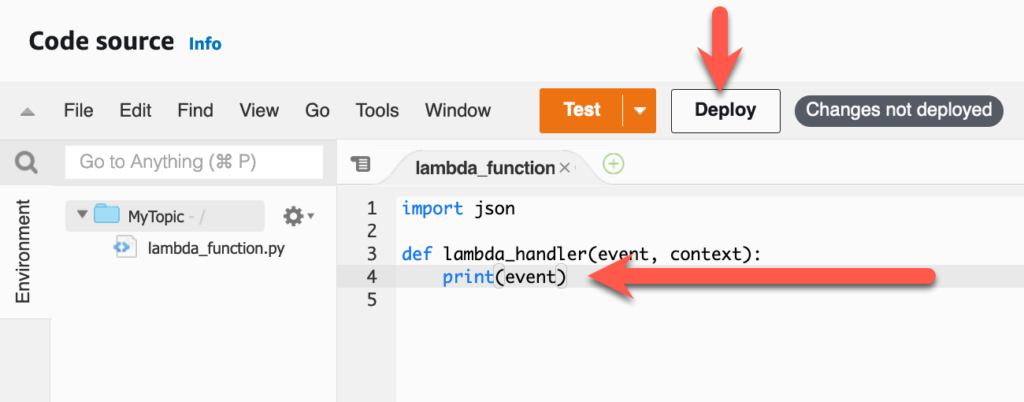
Task: Click the orange Test button
Action: tap(581, 110)
